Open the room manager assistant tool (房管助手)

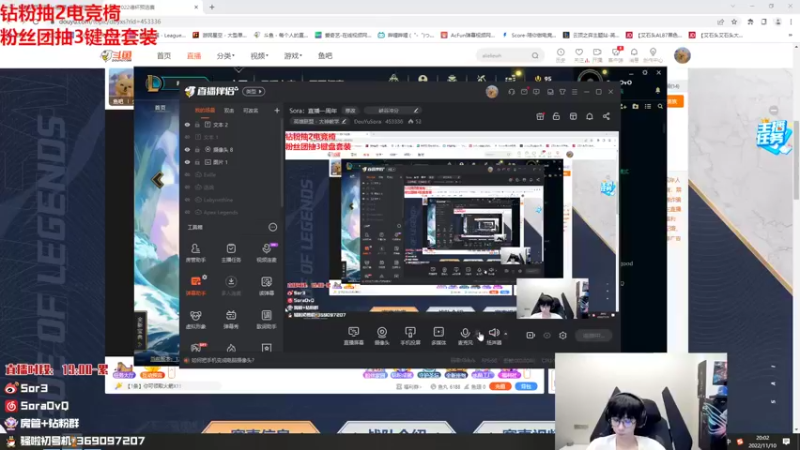[x=195, y=253]
